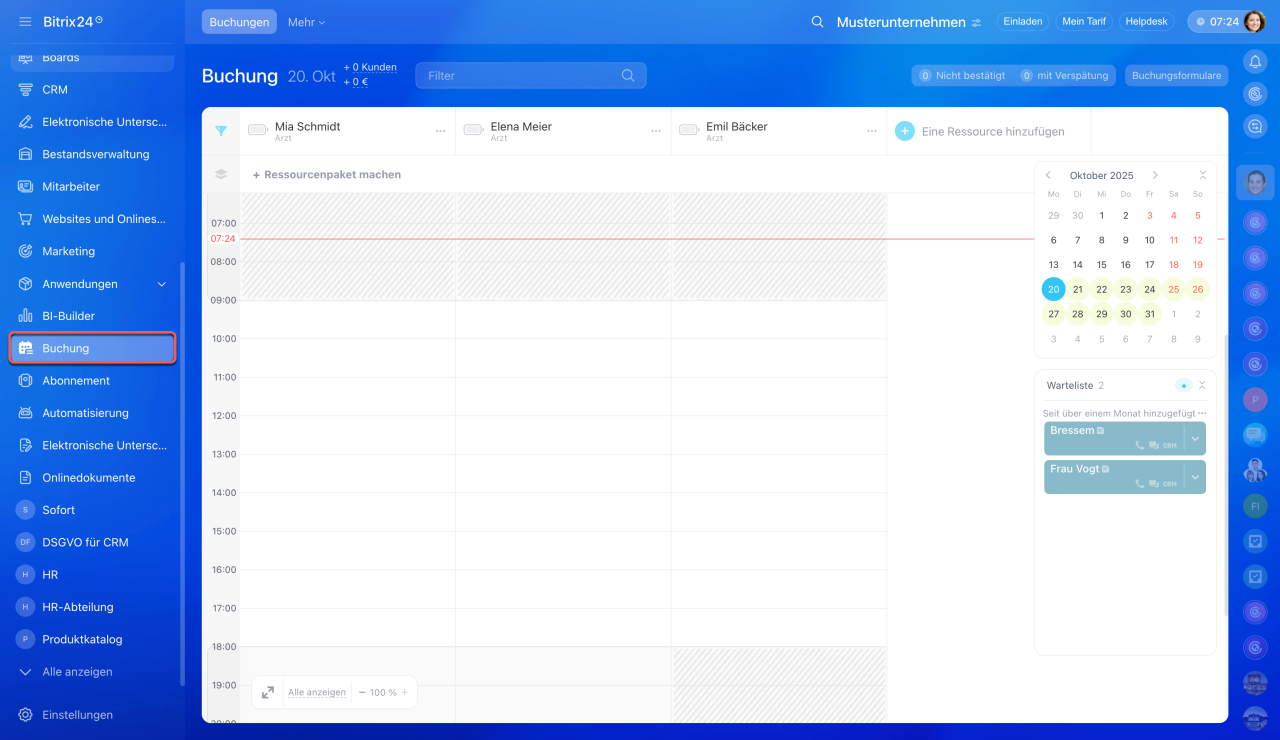Expand the Anwendungen sidebar section
The height and width of the screenshot is (740, 1280).
[162, 284]
